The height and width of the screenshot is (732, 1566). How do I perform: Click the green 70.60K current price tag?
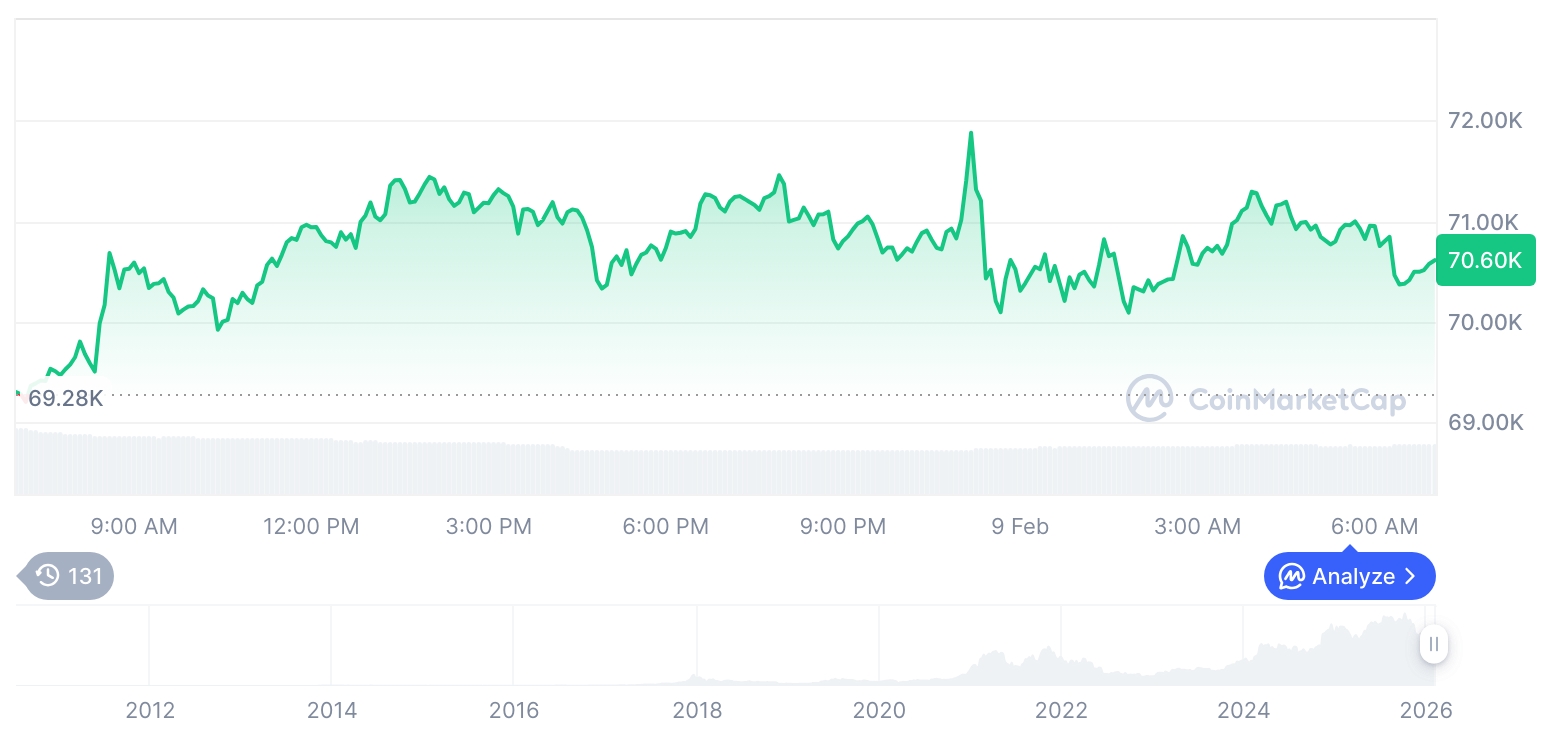coord(1484,261)
